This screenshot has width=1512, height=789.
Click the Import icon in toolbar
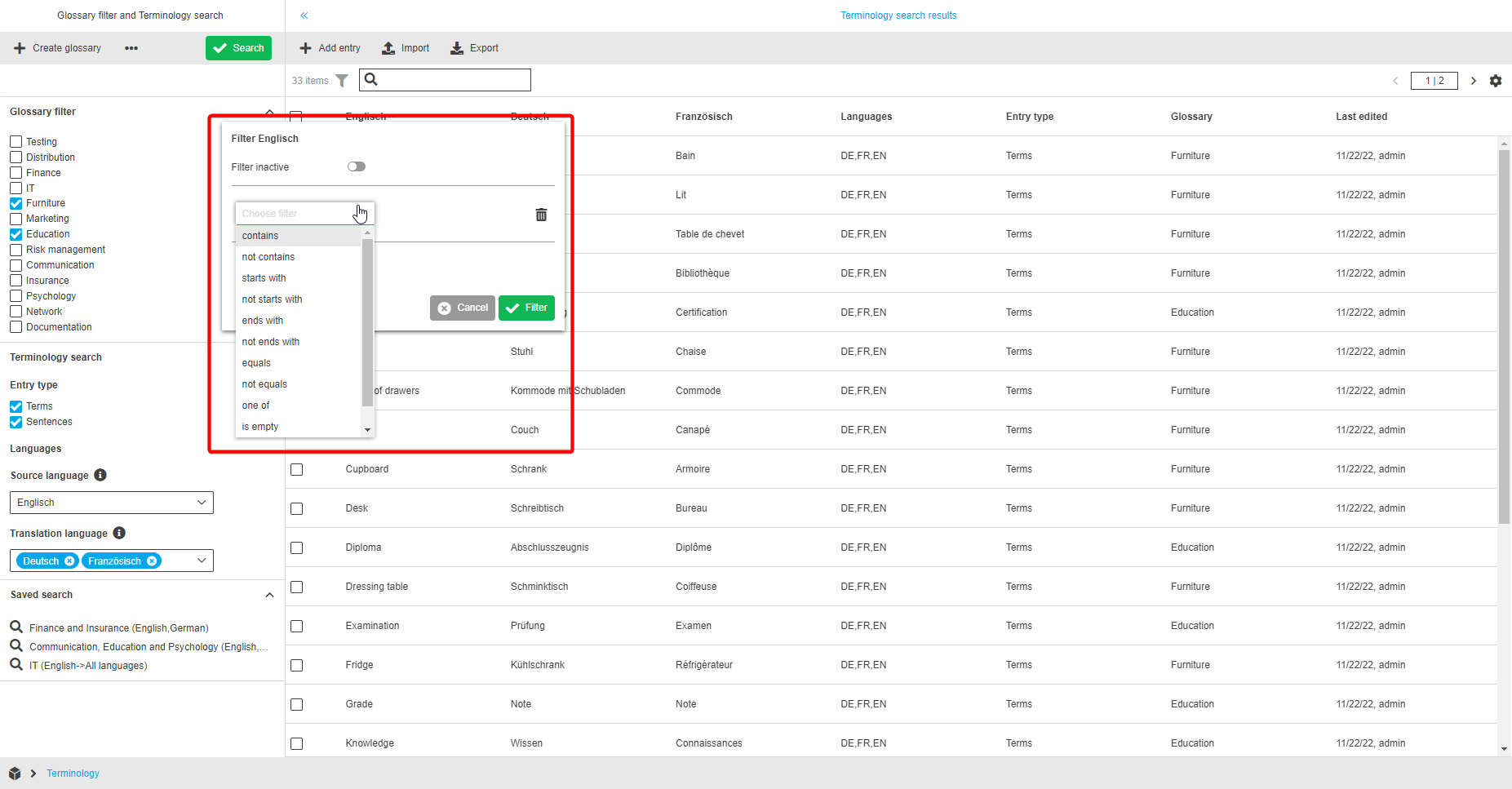389,48
